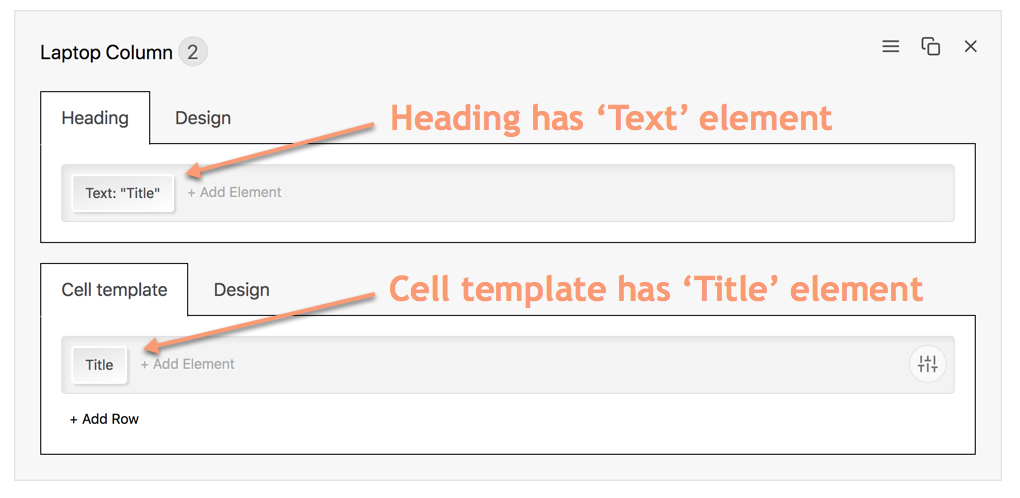Click the "Cell template has 'Title' element" annotation

[655, 289]
